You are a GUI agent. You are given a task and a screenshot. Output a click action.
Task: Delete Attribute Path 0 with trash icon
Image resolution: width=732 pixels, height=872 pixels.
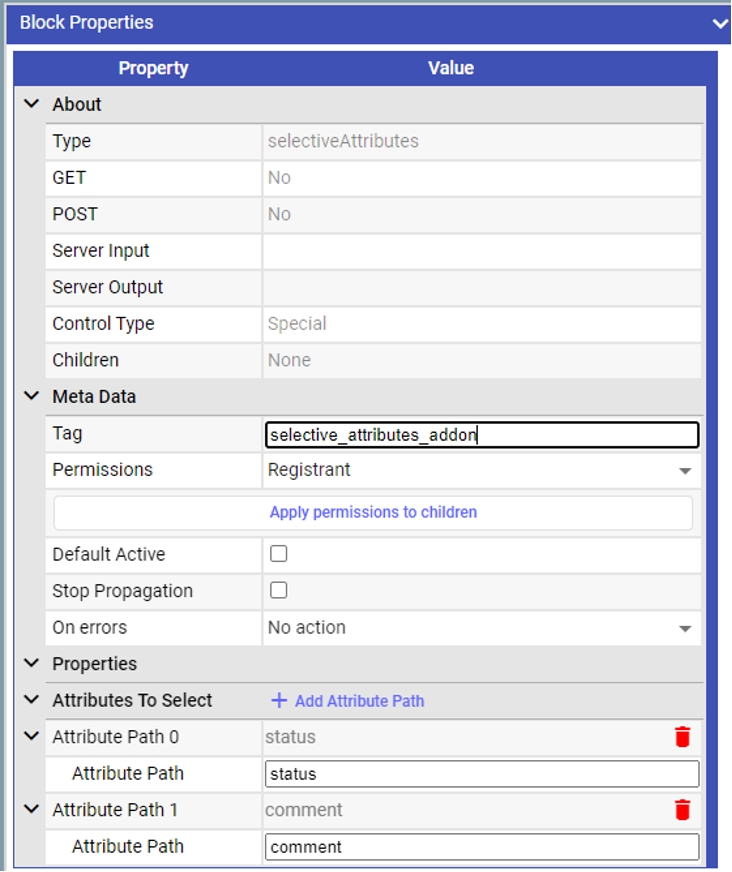coord(682,738)
